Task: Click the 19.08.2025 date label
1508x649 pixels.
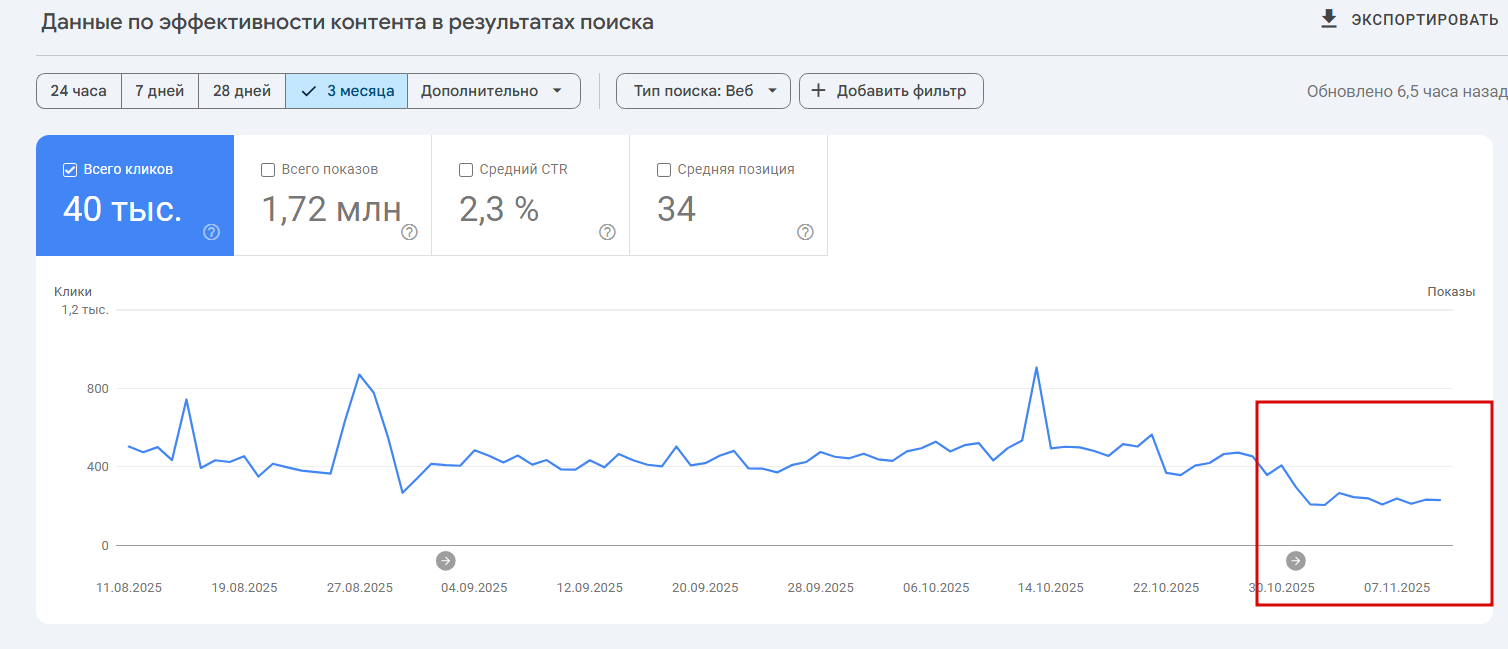Action: [x=245, y=588]
